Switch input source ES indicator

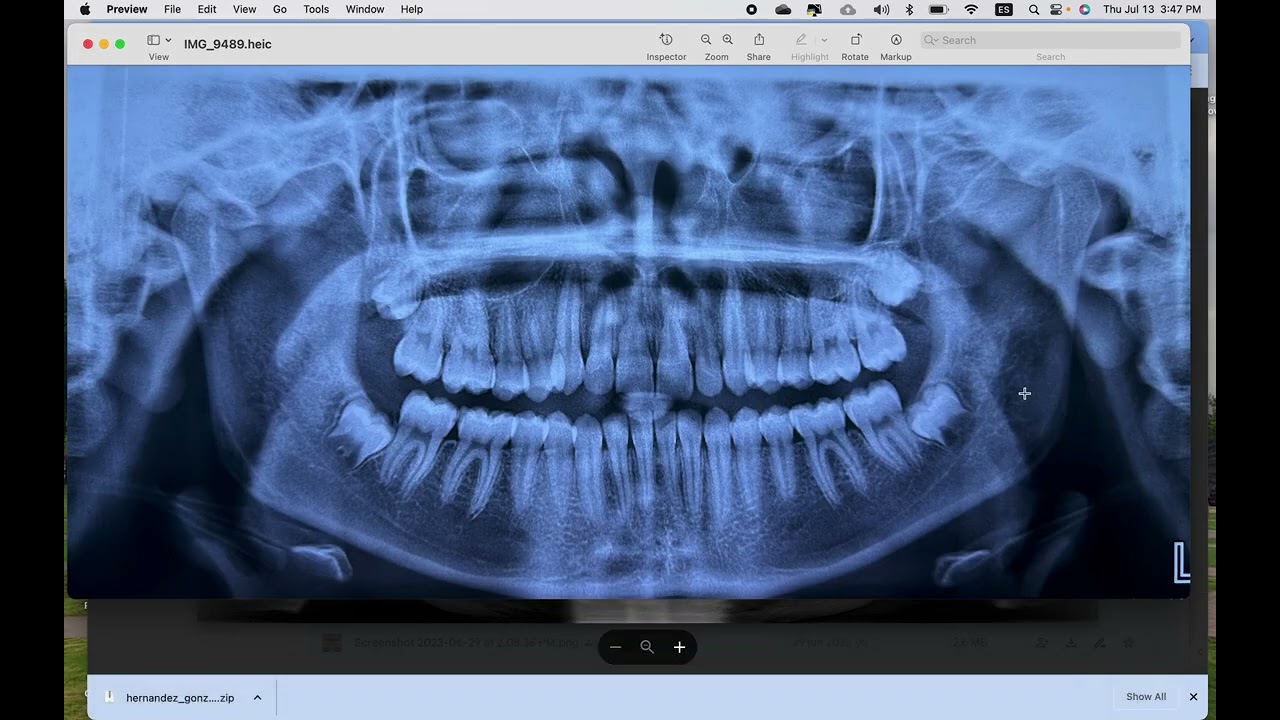click(1003, 9)
